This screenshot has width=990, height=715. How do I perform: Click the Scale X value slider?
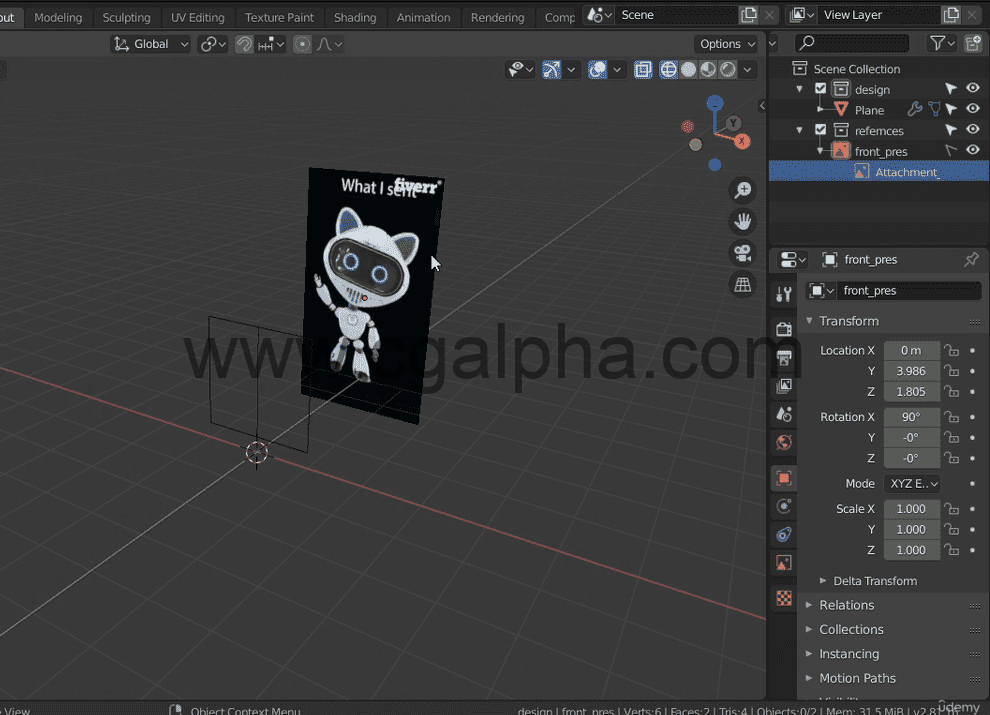(911, 508)
